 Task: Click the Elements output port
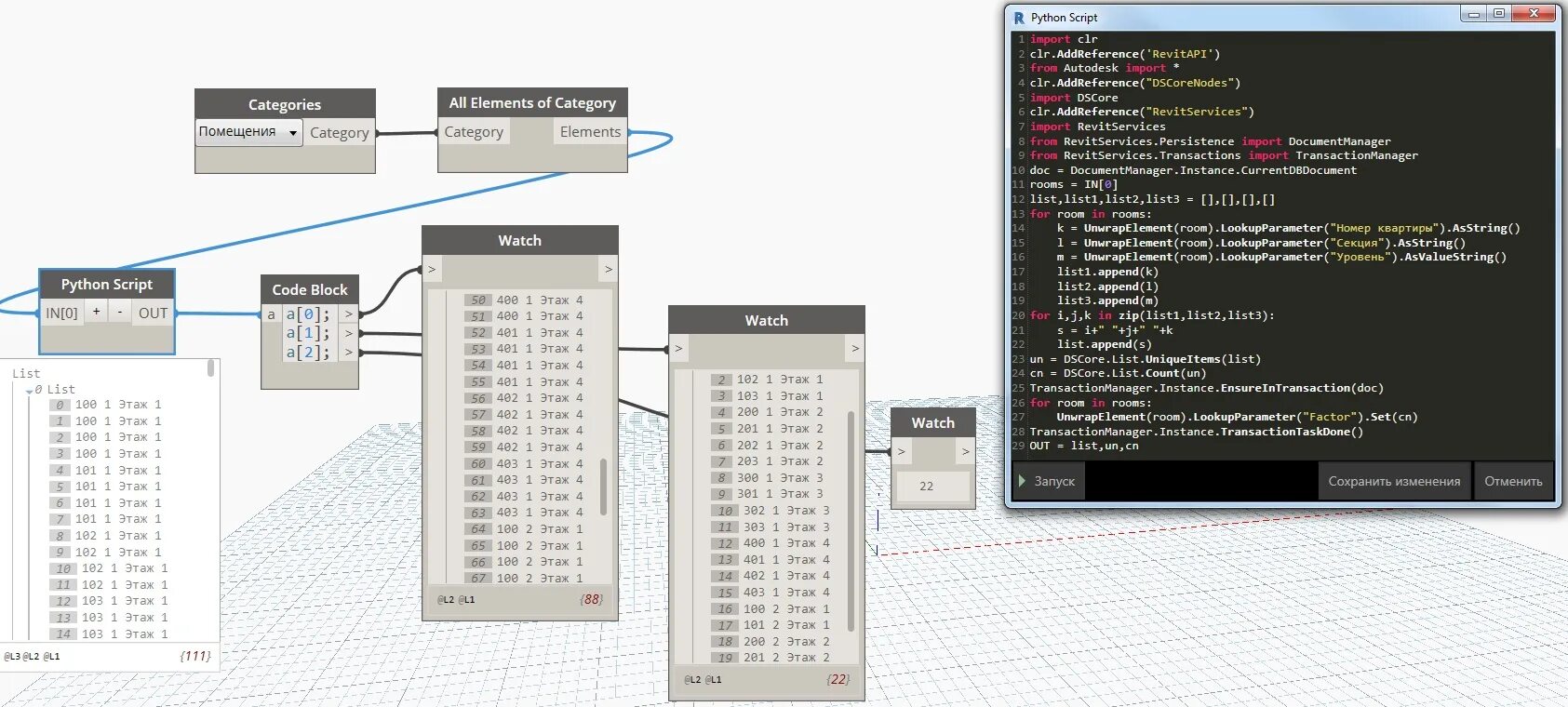590,132
